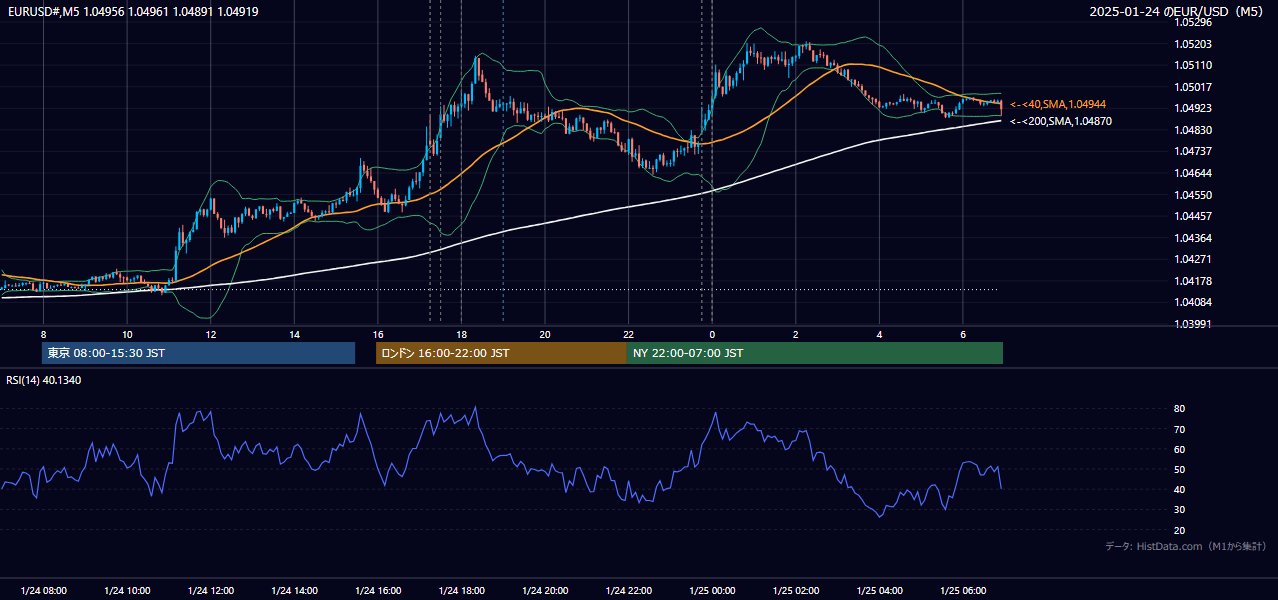Click RSI scale level 40
1278x600 pixels.
tap(1180, 489)
